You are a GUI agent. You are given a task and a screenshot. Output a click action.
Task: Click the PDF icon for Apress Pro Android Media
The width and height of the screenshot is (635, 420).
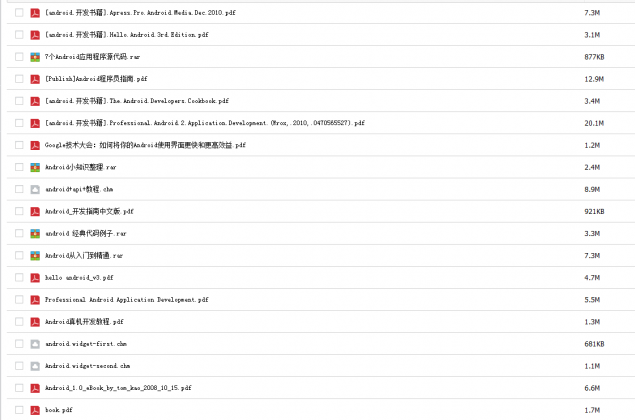click(x=35, y=13)
